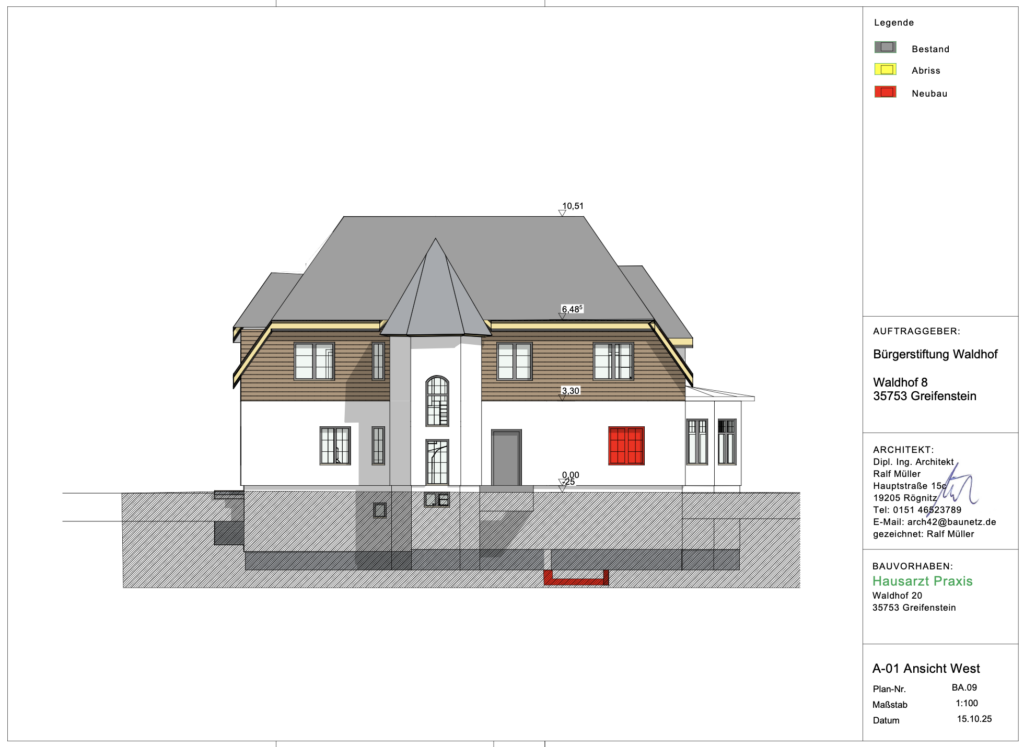
Task: Click the green Hausarzt Praxis title
Action: click(x=922, y=581)
